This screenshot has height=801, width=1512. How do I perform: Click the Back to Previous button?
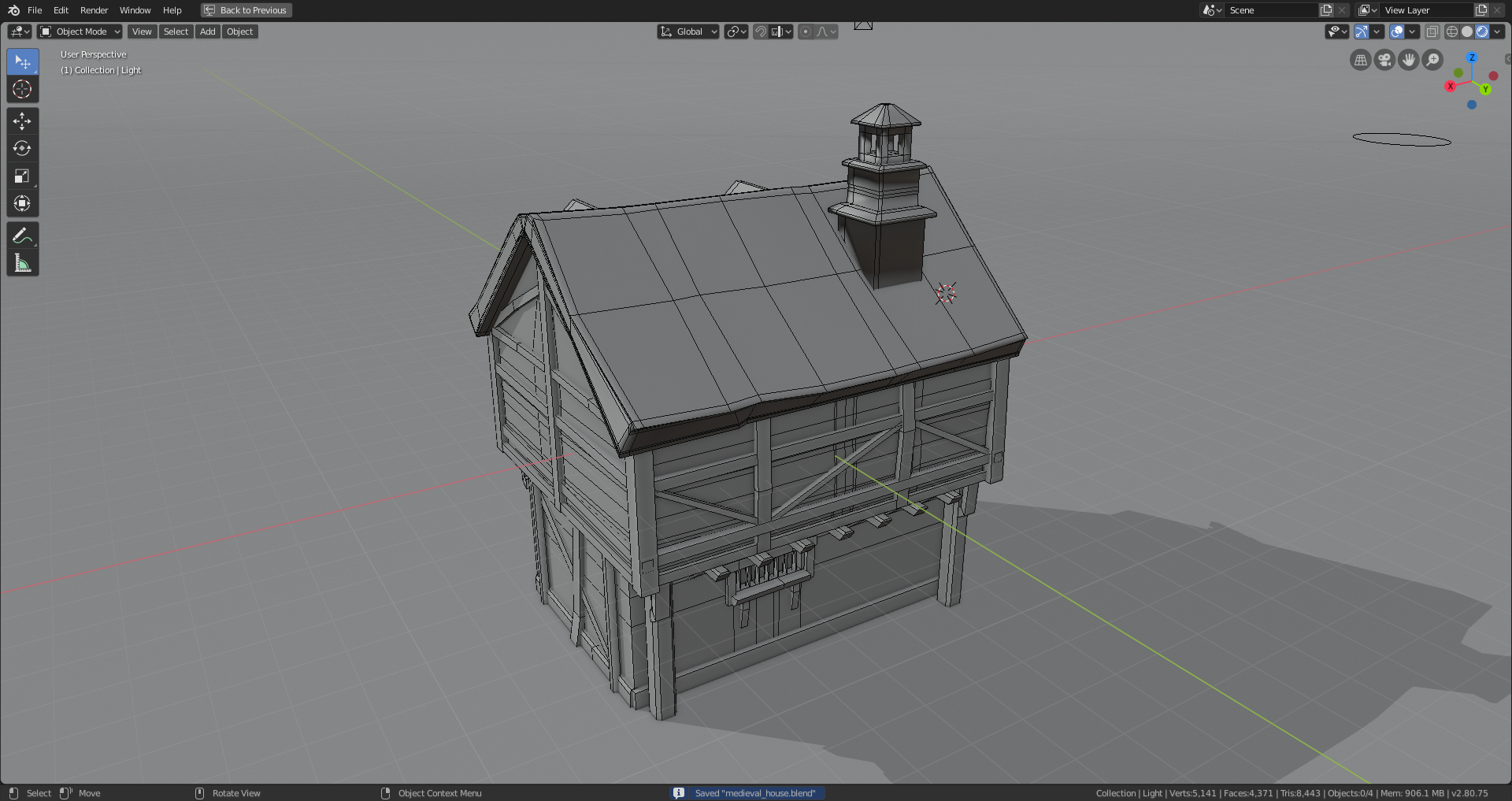246,10
